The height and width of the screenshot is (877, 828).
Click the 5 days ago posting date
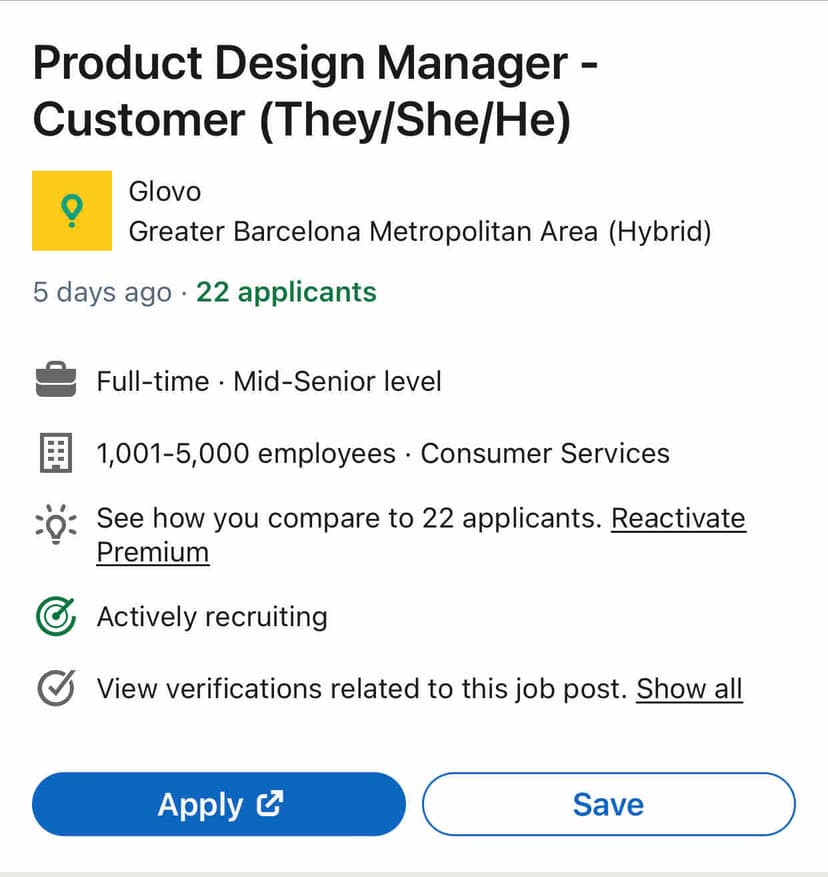tap(102, 293)
